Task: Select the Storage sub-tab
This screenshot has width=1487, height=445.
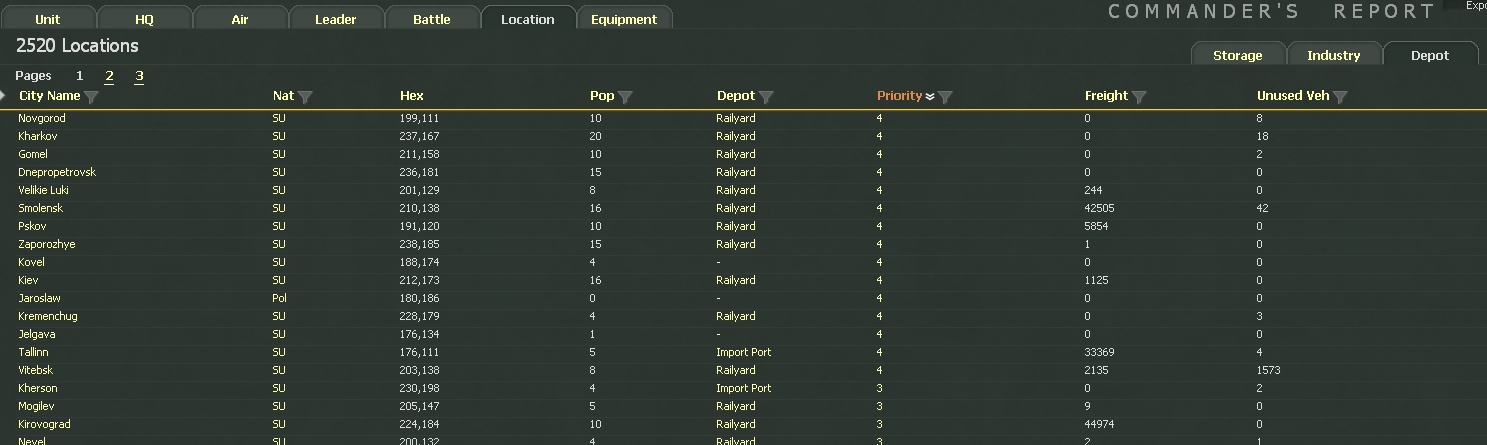Action: pos(1237,55)
